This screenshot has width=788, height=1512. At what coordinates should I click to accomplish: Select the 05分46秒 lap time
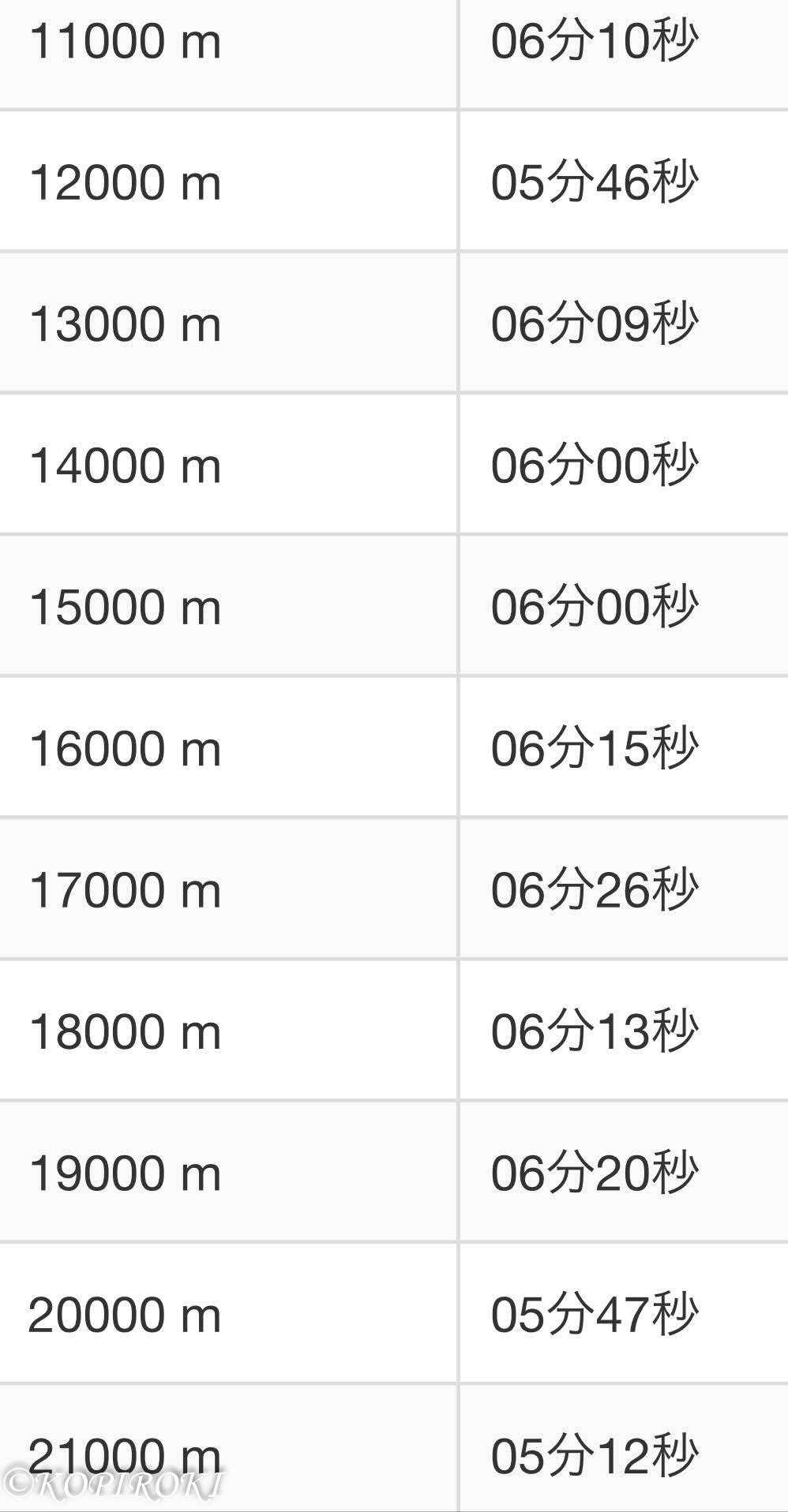(x=594, y=182)
